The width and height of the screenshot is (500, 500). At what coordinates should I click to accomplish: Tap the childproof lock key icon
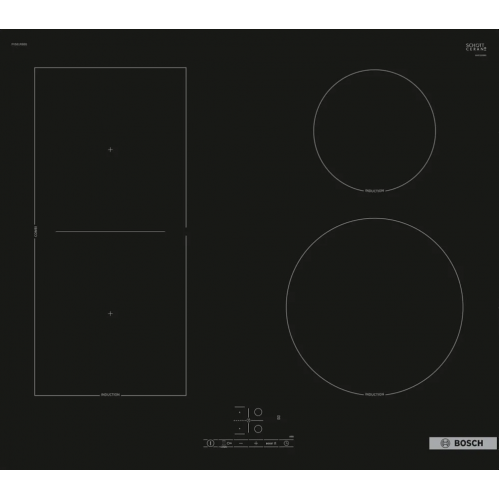[x=229, y=443]
